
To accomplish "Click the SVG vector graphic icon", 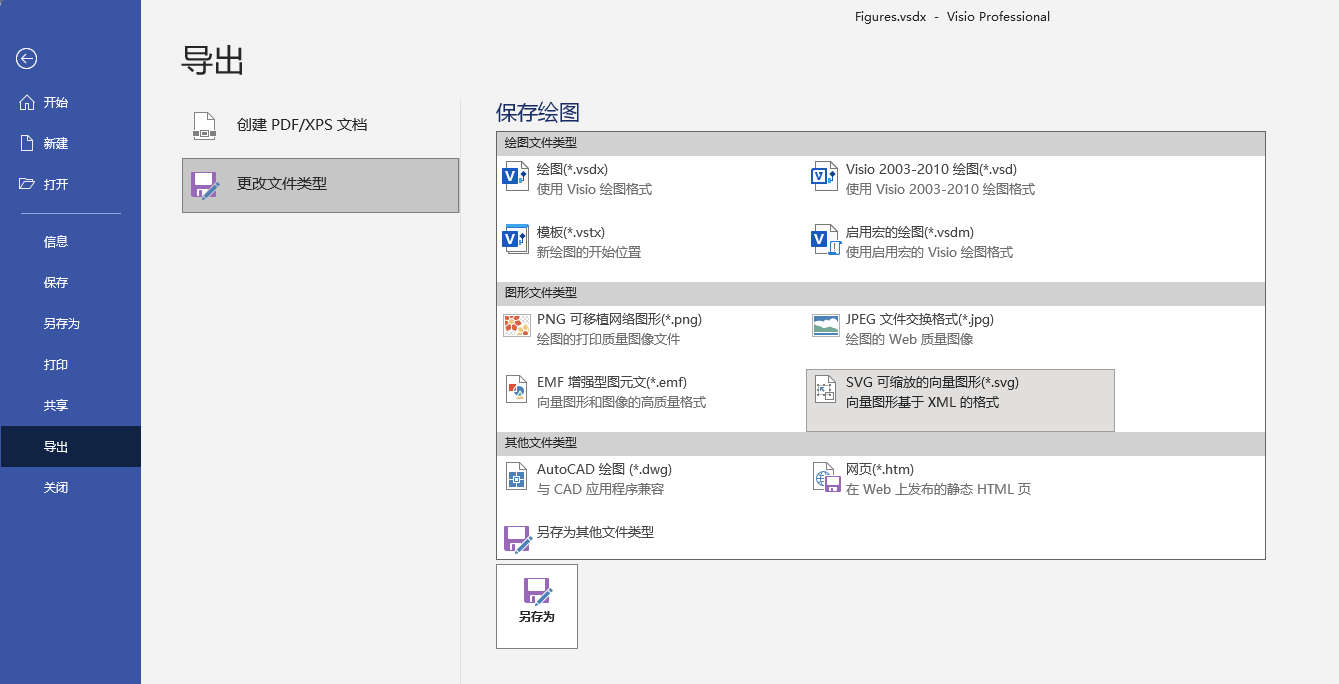I will (825, 390).
